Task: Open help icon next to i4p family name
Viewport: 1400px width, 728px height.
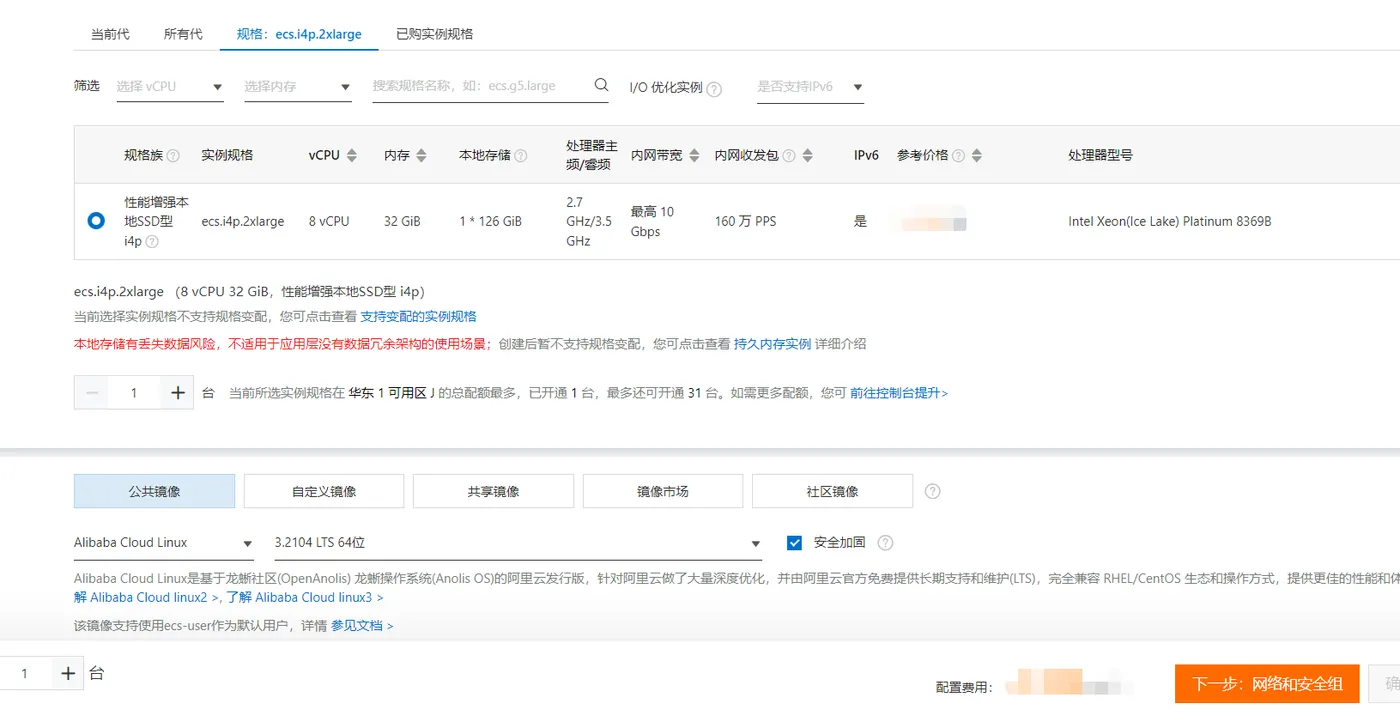Action: click(152, 242)
